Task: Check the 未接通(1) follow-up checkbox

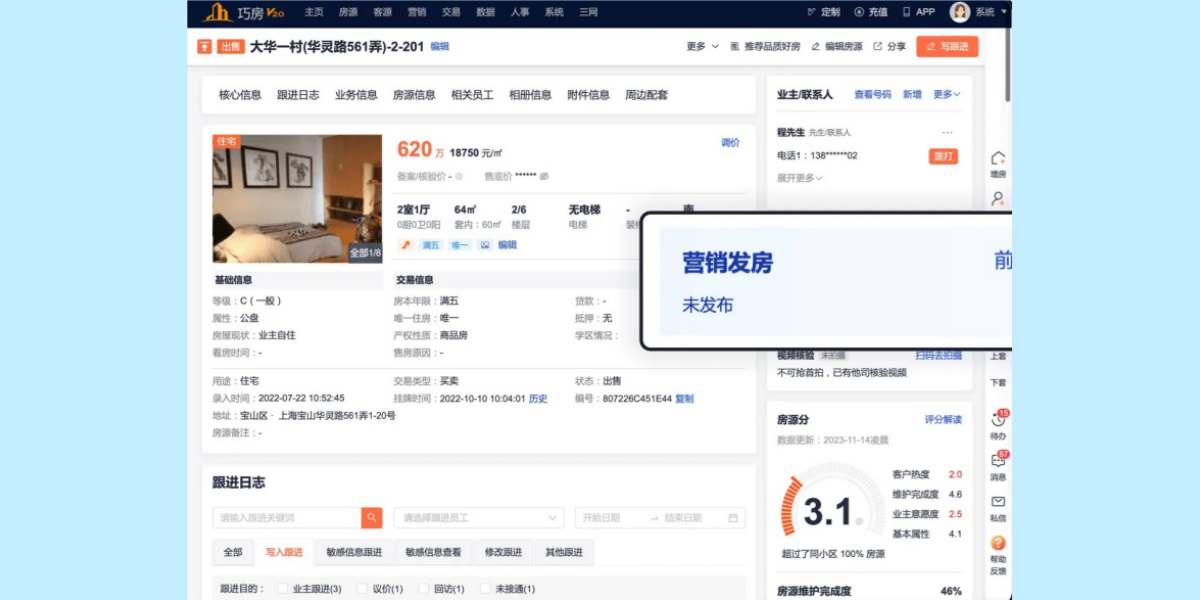Action: pos(486,588)
